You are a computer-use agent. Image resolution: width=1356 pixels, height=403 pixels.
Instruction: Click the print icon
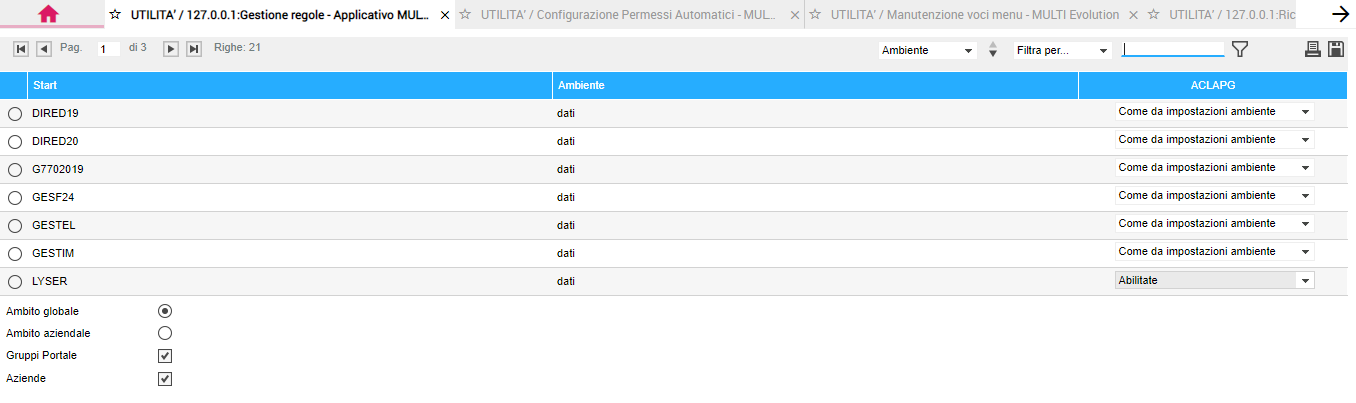click(x=1313, y=49)
